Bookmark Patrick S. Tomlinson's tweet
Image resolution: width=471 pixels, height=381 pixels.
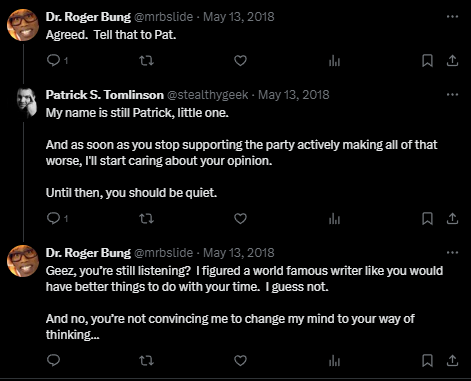point(427,219)
